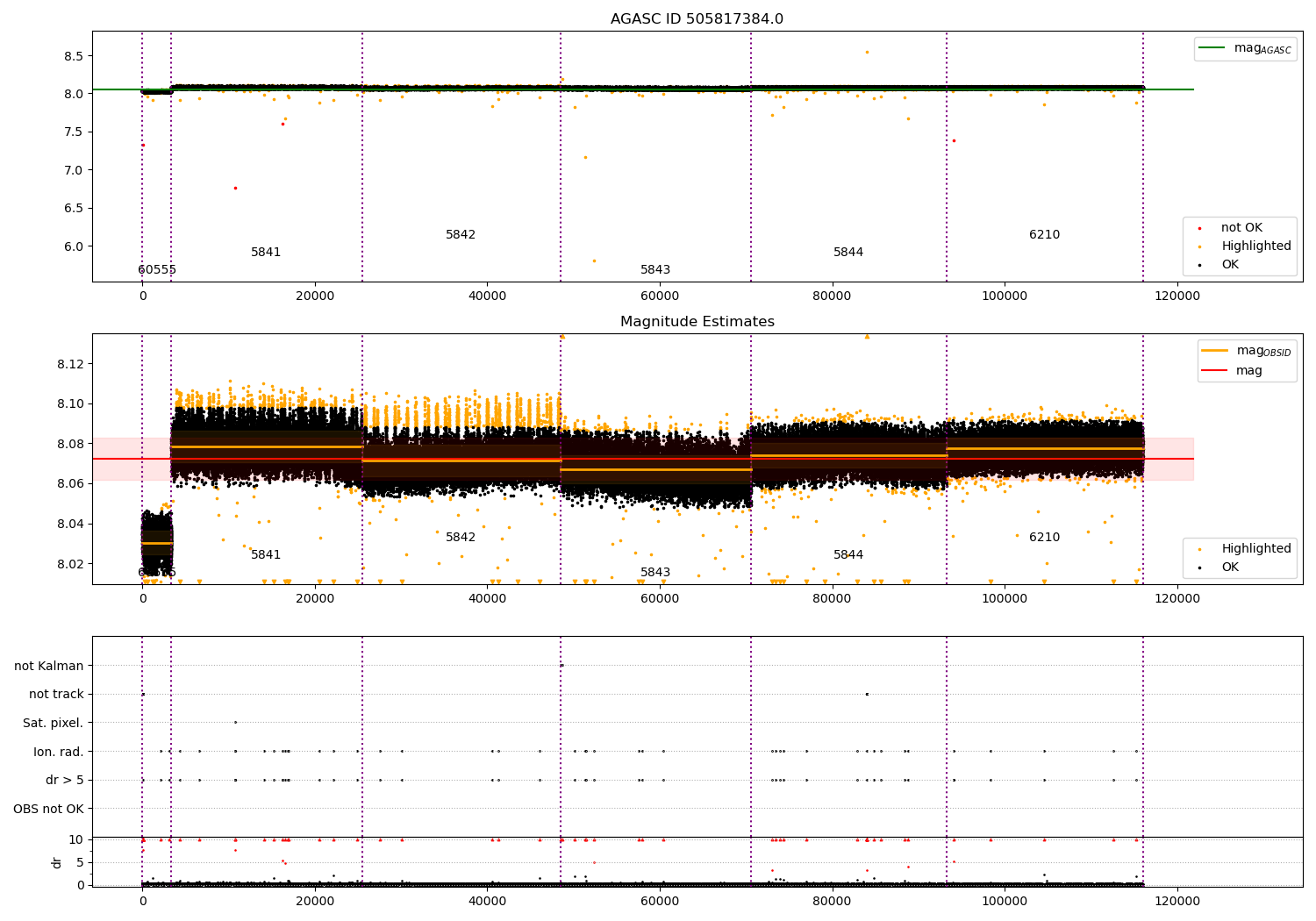
Task: Select the mag OBSID legend entry in middle plot
Action: (x=1246, y=351)
